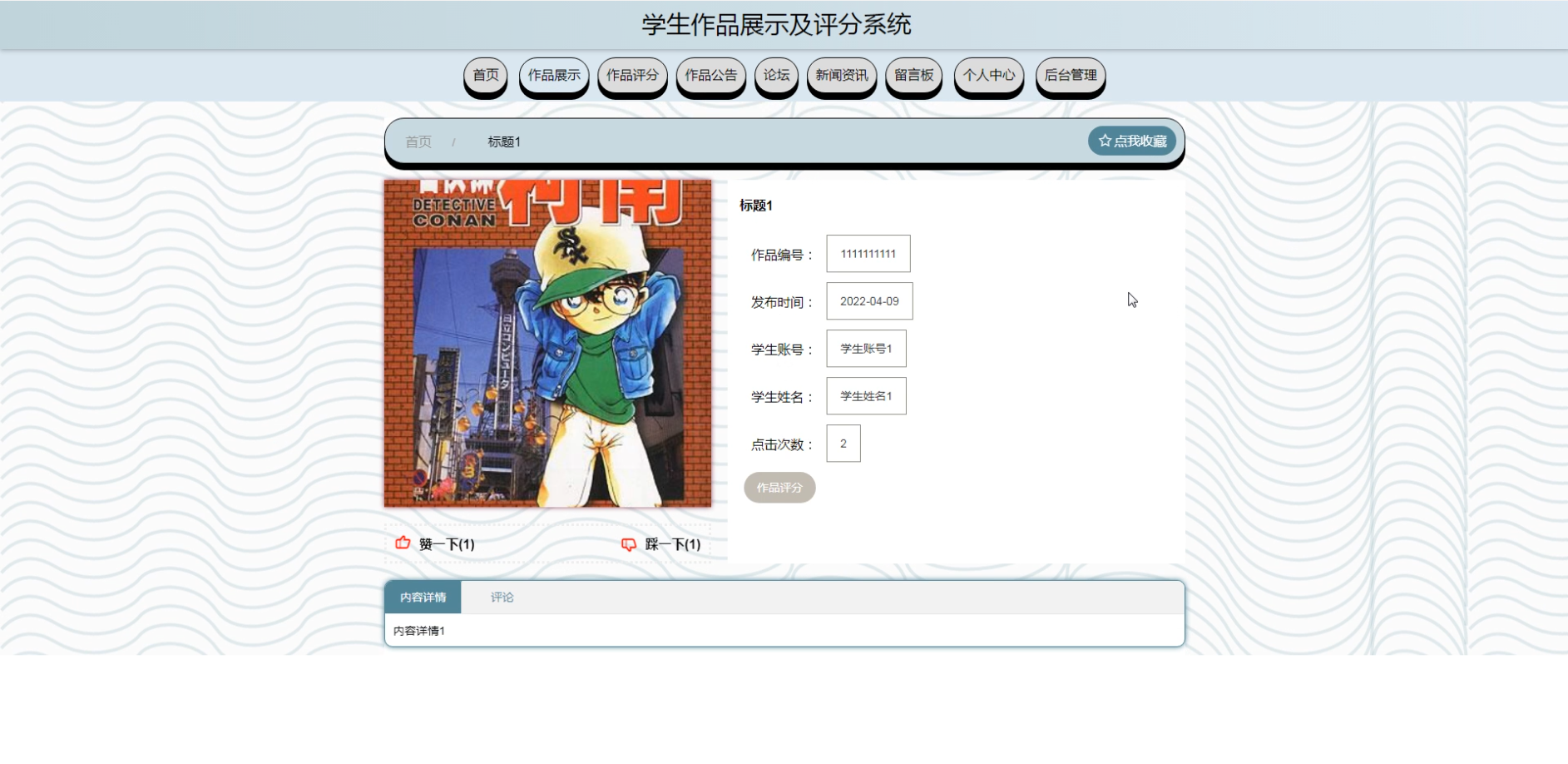This screenshot has width=1568, height=764.
Task: Click the 作品编号 field 1111111111
Action: [868, 254]
